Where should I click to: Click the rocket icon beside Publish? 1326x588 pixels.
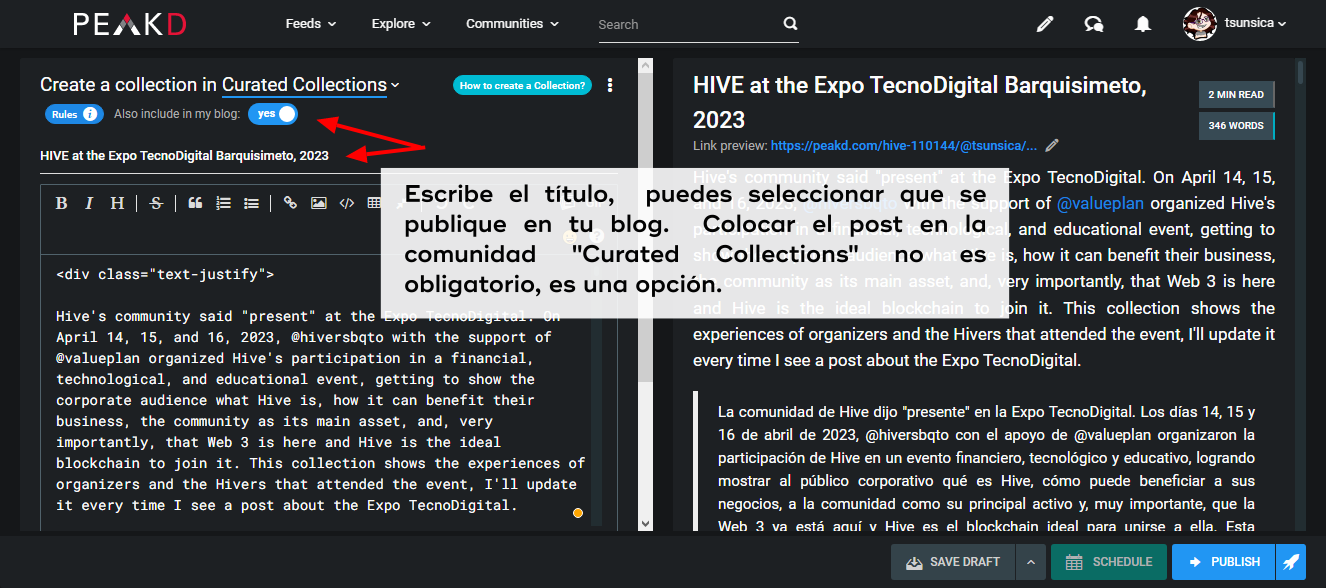tap(1291, 562)
